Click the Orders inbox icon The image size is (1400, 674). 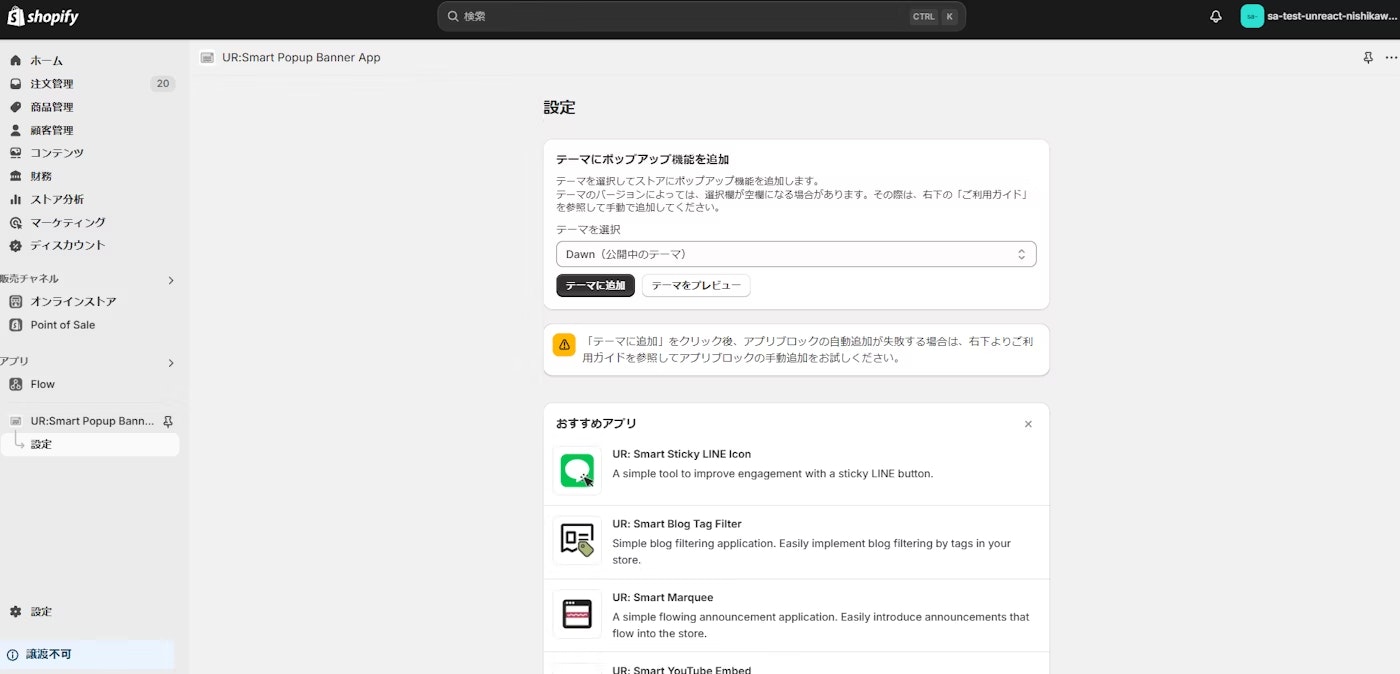(x=15, y=84)
